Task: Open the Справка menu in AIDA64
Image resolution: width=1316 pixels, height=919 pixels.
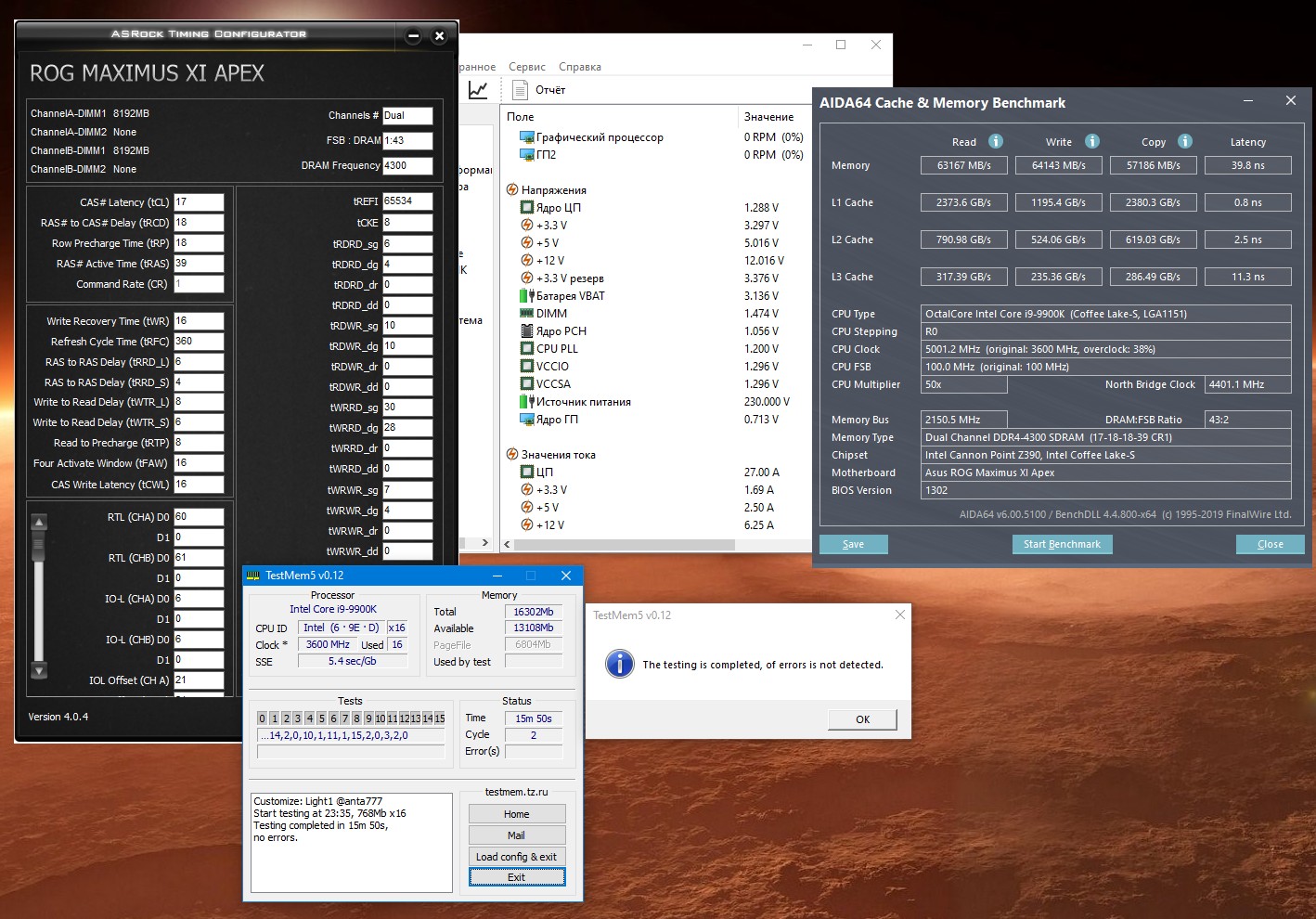Action: (580, 67)
